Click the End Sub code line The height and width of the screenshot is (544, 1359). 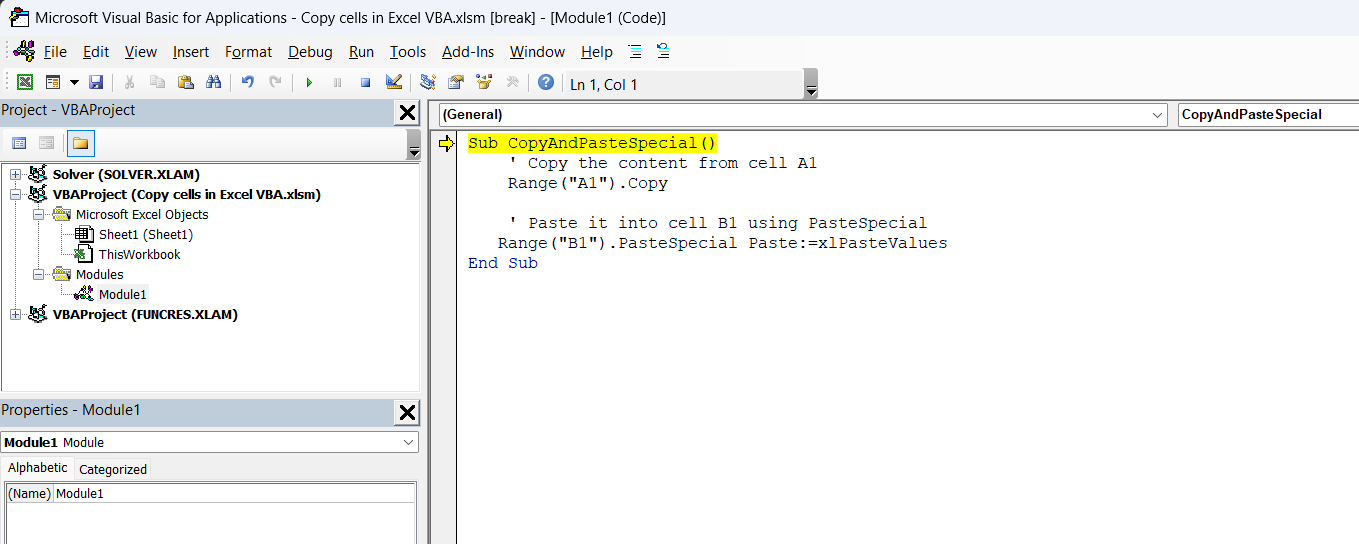click(503, 263)
